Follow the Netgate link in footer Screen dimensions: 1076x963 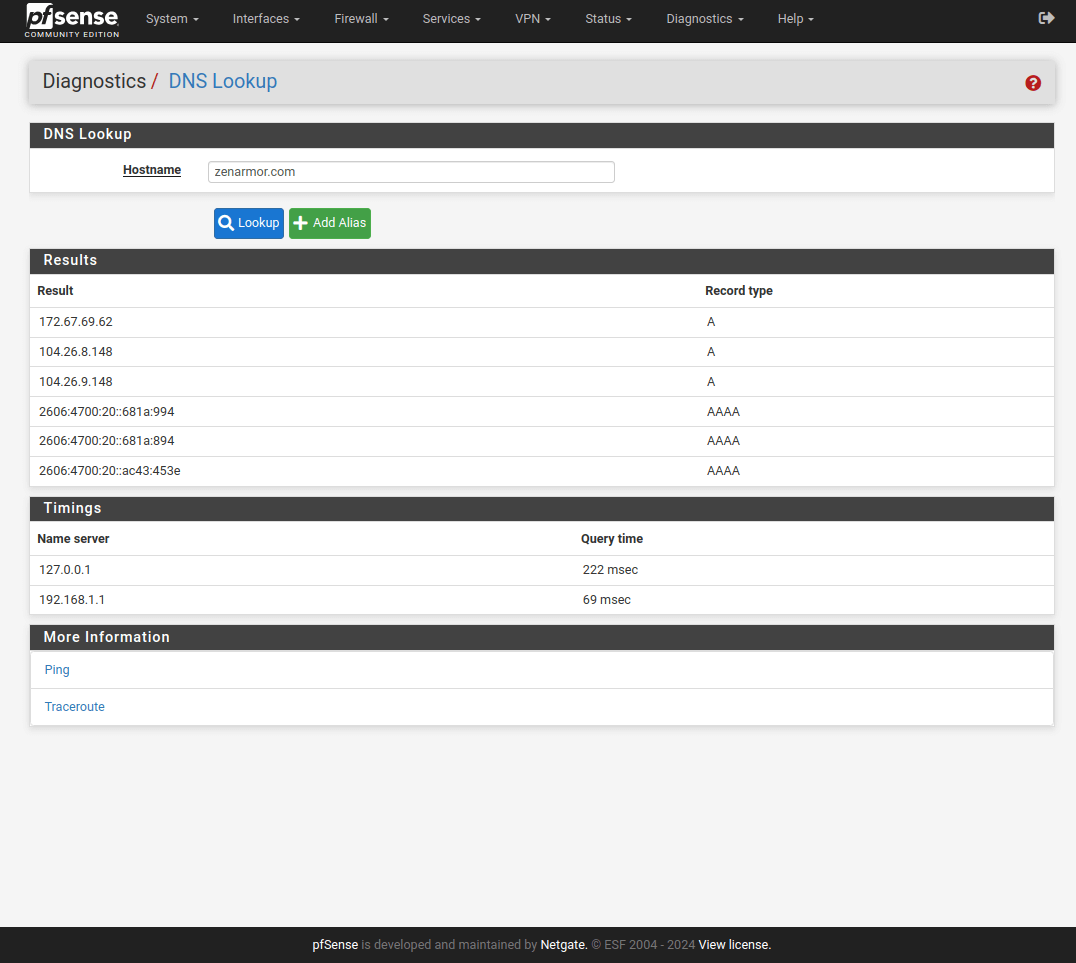click(x=563, y=945)
